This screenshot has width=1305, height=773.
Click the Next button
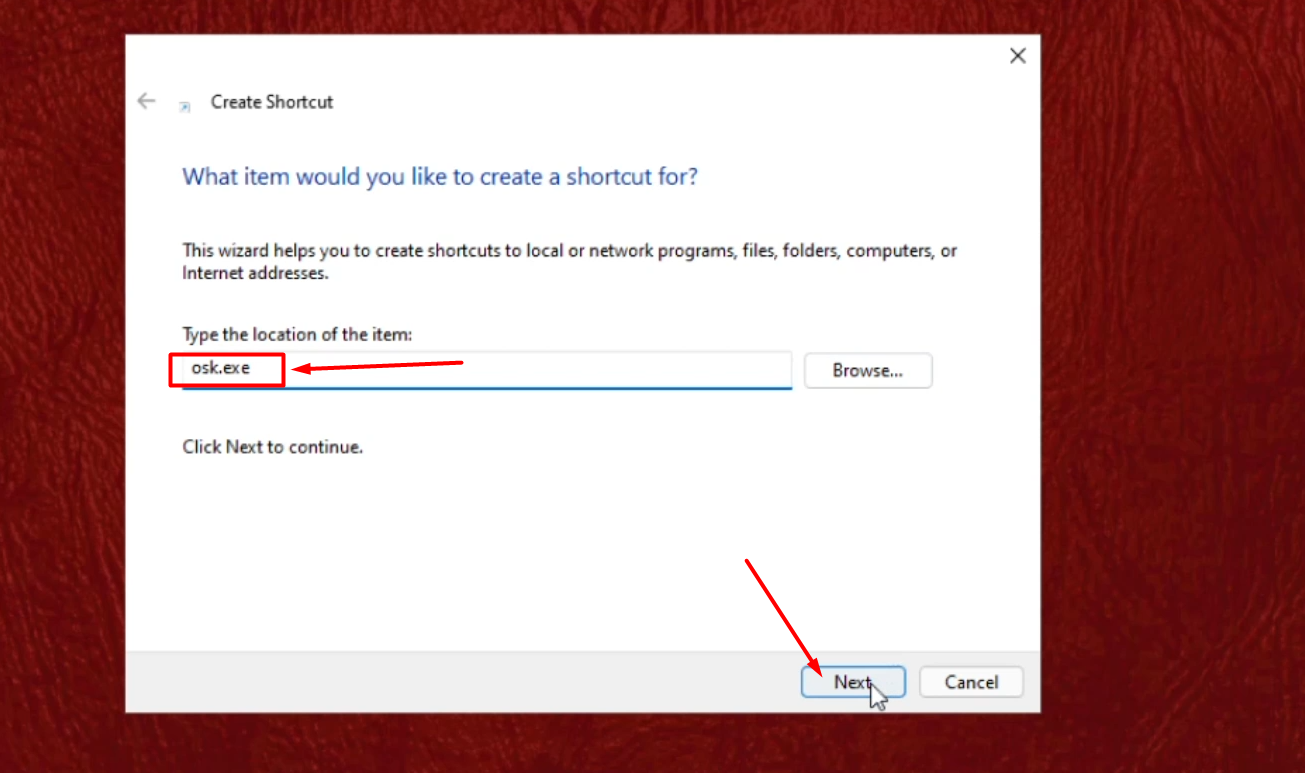[853, 682]
